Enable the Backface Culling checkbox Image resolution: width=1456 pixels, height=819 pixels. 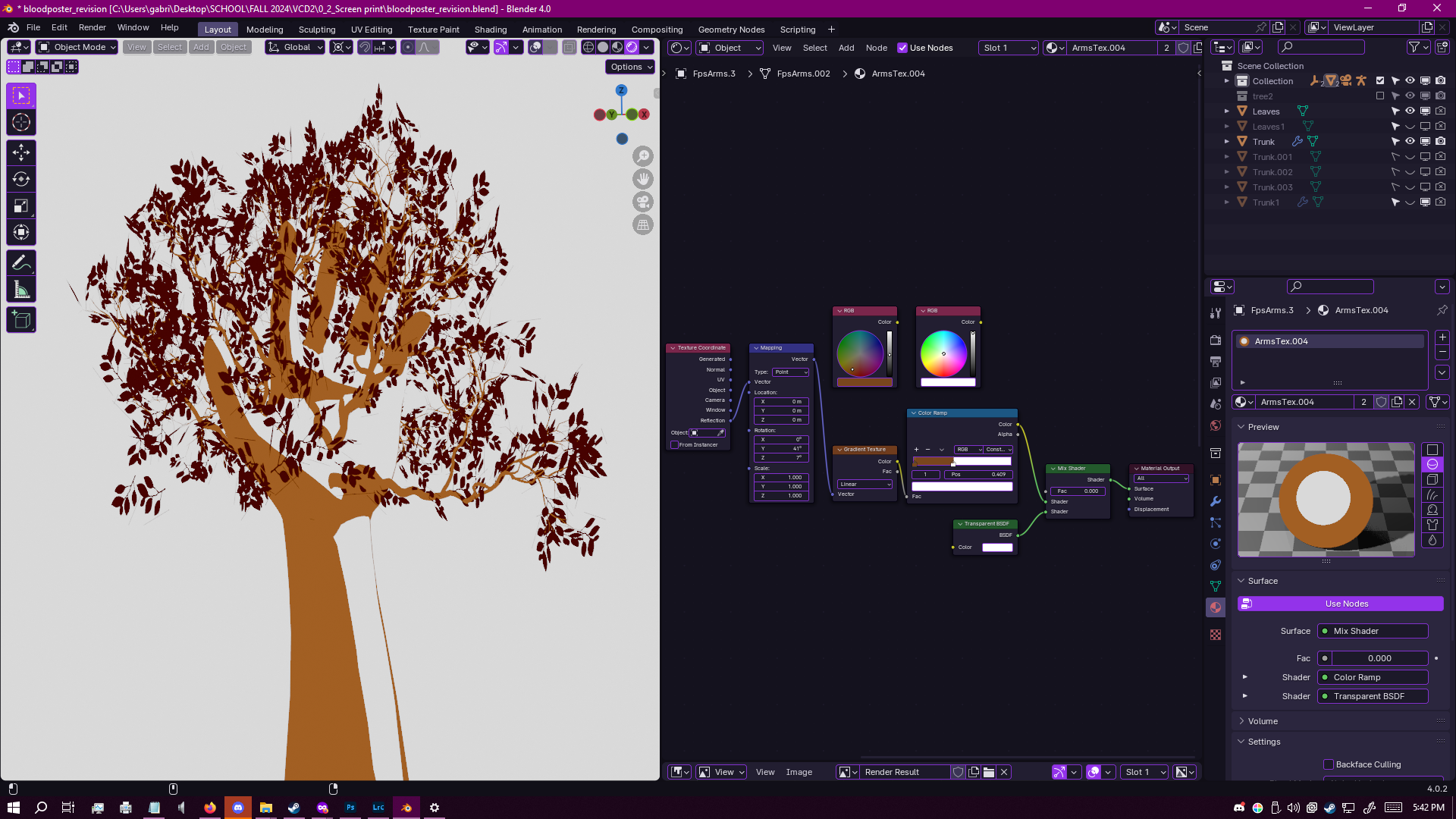[1329, 764]
